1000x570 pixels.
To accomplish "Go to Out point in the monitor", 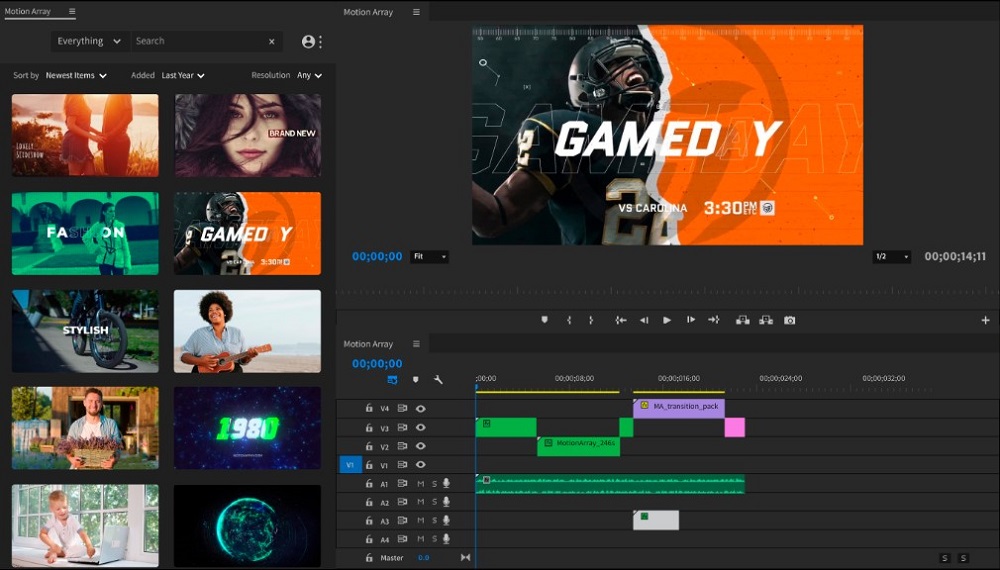I will [714, 320].
